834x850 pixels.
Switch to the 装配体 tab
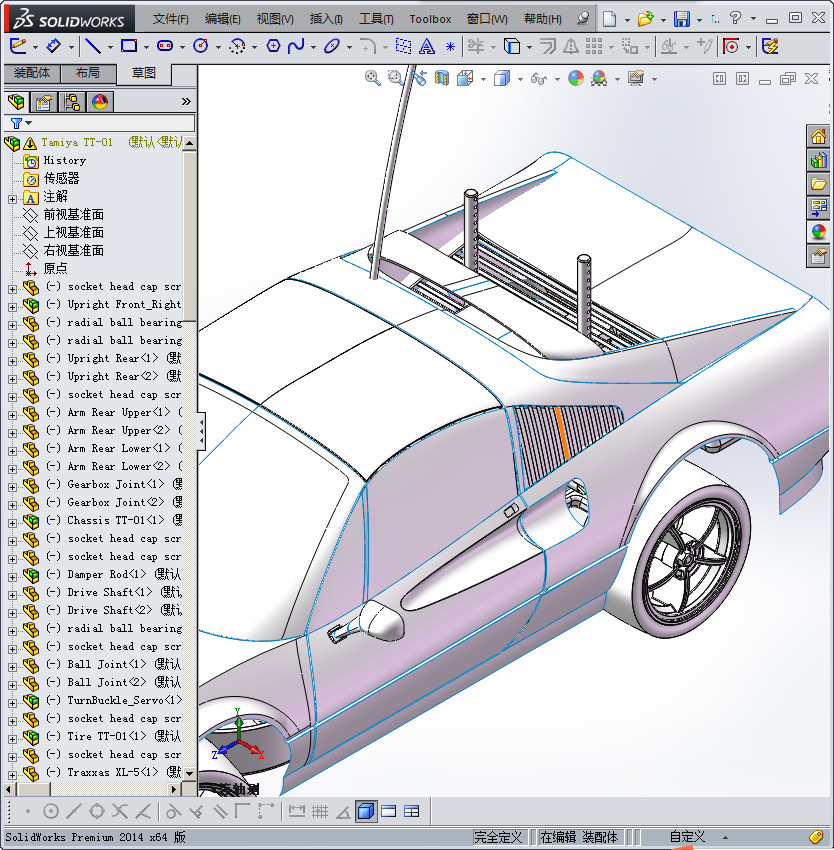[32, 73]
